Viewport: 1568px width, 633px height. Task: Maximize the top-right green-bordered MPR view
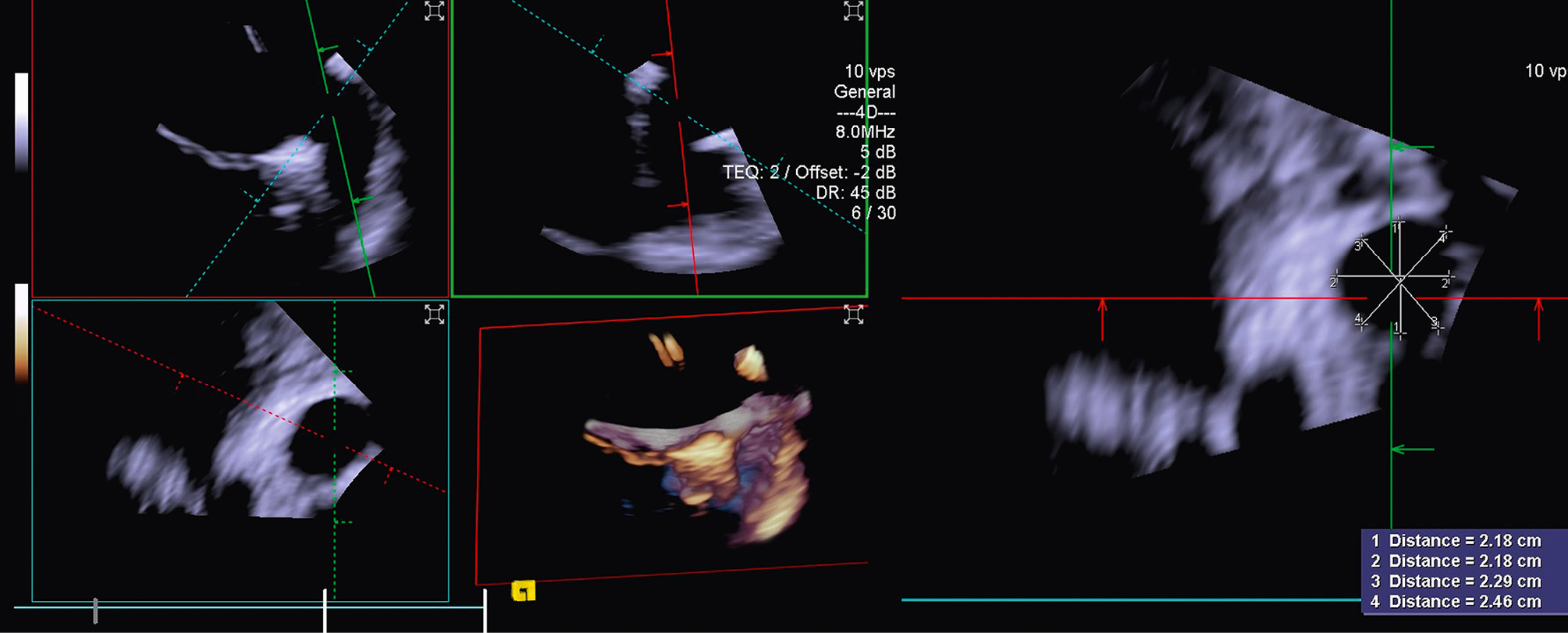(853, 11)
